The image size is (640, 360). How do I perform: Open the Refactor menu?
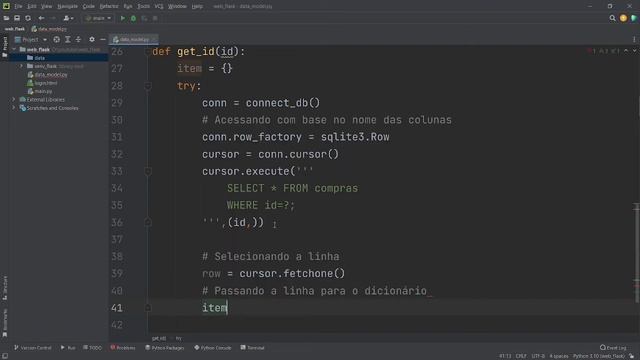109,6
